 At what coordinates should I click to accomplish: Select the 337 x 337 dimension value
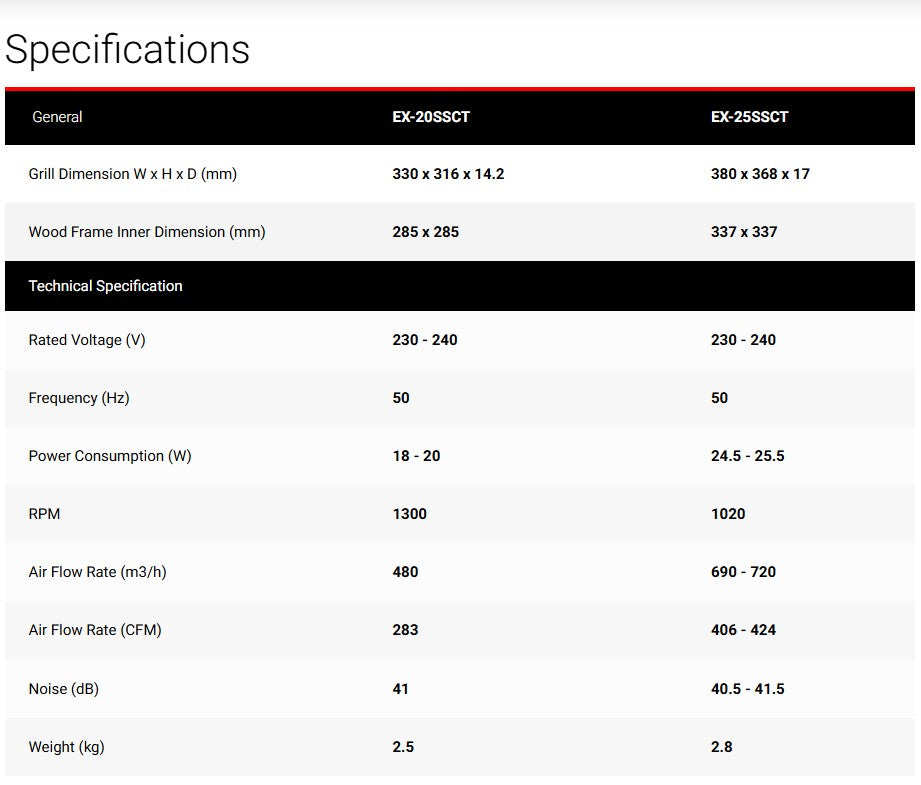tap(743, 232)
